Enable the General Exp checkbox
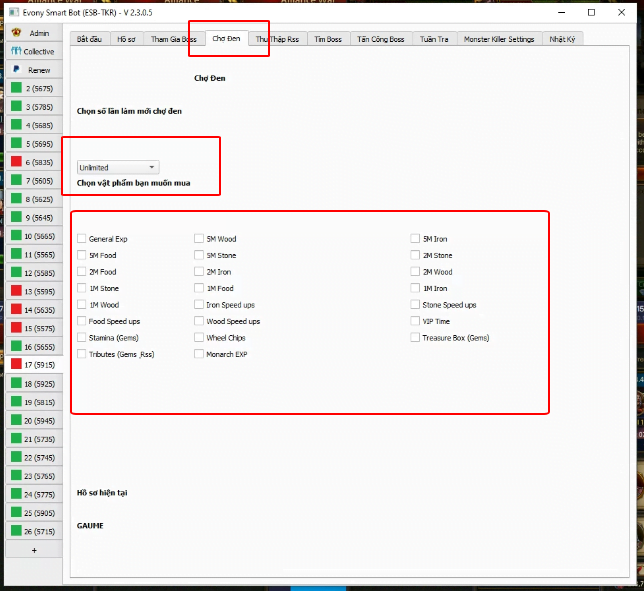The image size is (644, 591). 82,239
